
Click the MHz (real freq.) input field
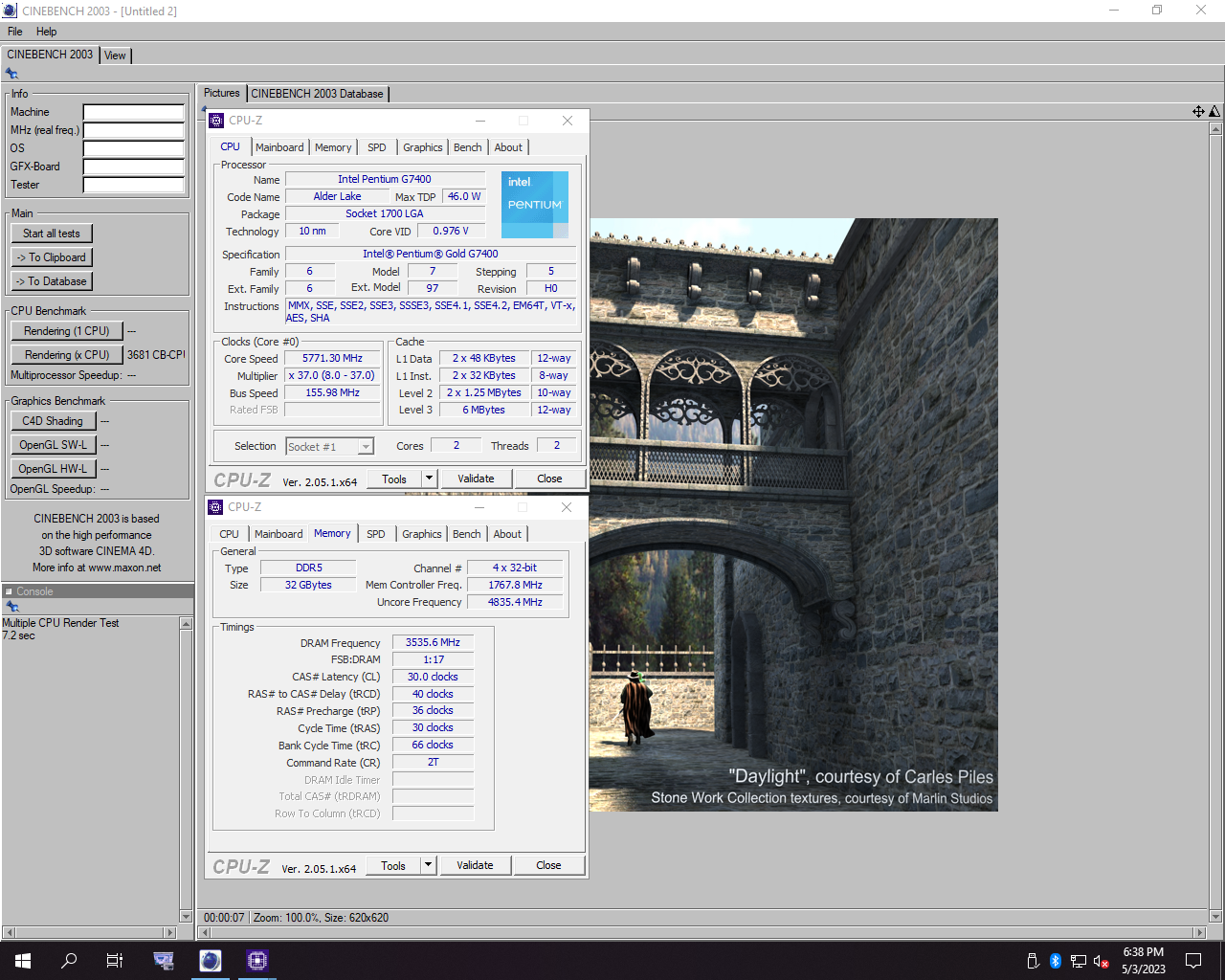pos(134,130)
